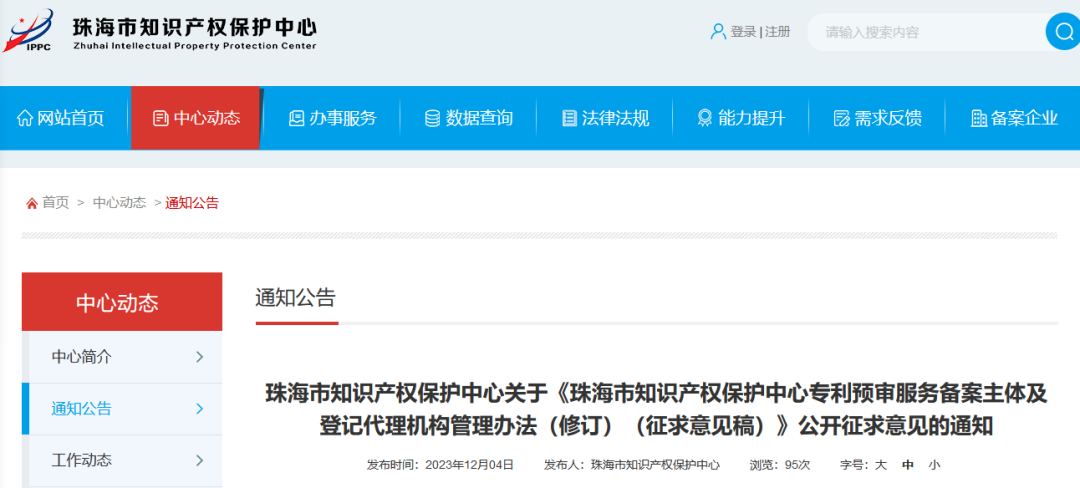Click the chevron next to 工作动态
1080x488 pixels.
click(200, 460)
